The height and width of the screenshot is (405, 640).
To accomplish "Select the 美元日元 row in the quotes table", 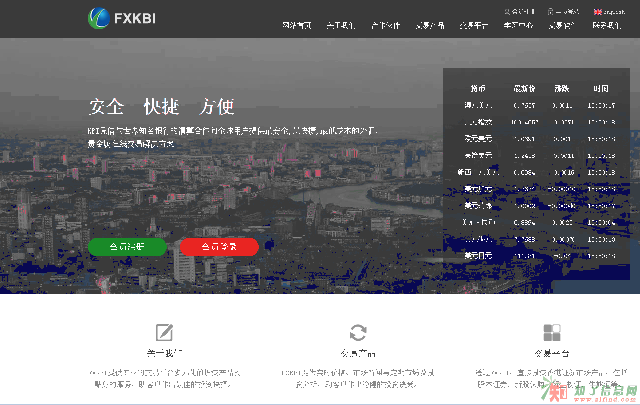I will pyautogui.click(x=477, y=257).
